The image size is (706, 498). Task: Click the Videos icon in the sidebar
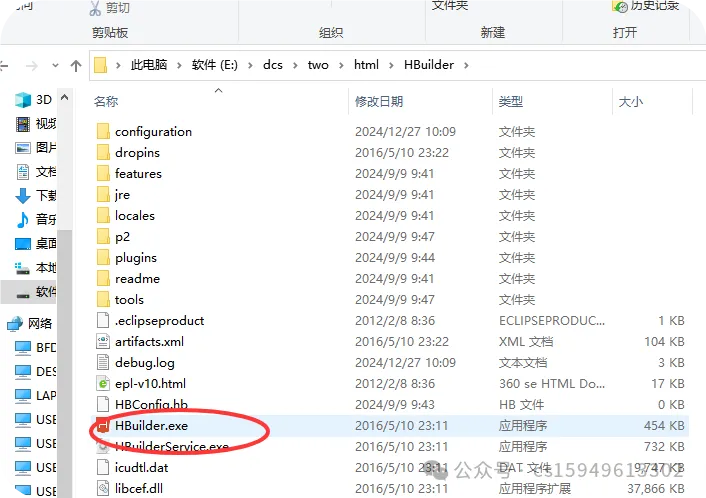[23, 123]
